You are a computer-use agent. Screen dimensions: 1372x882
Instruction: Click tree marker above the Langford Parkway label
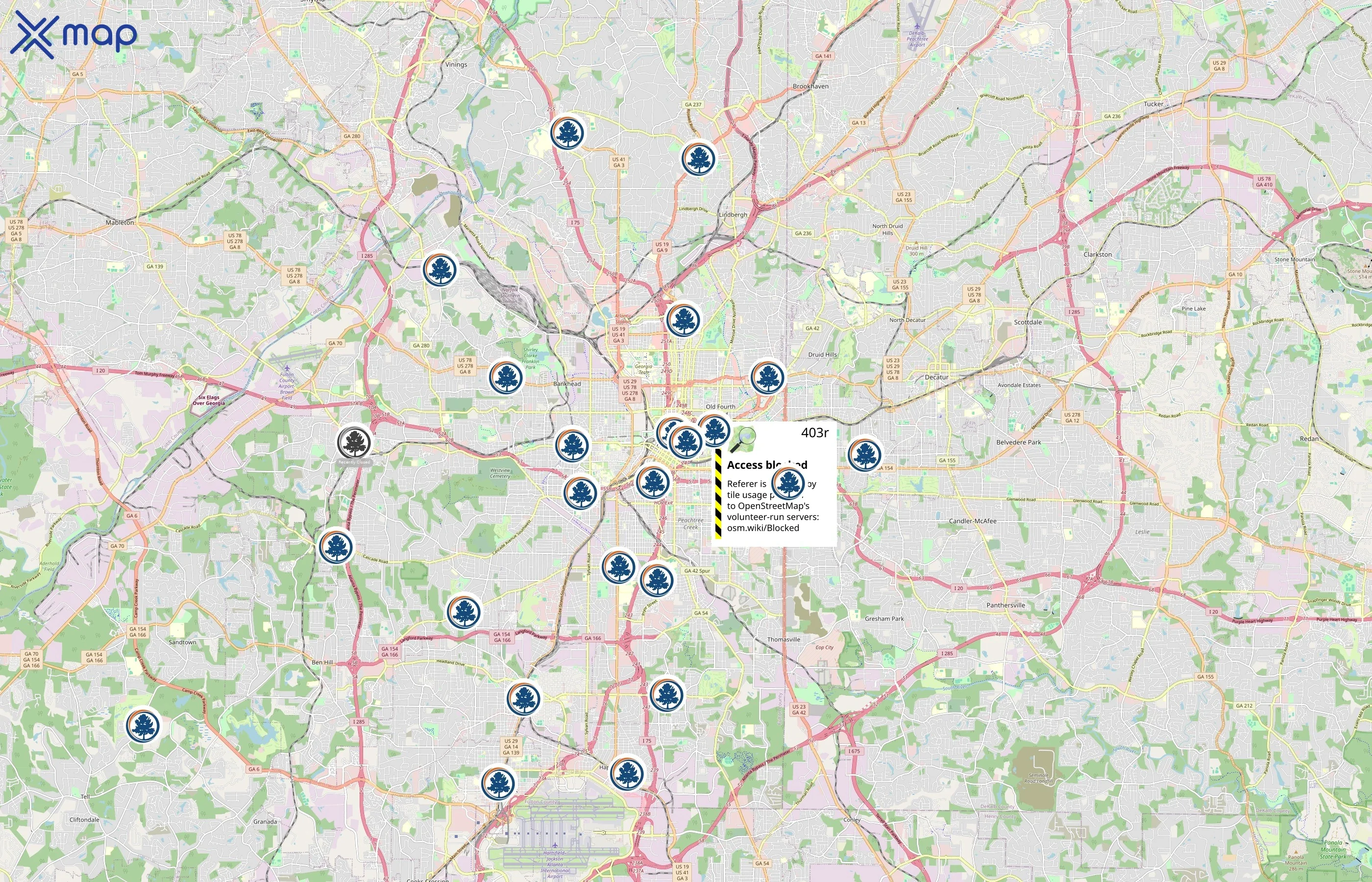pos(463,612)
